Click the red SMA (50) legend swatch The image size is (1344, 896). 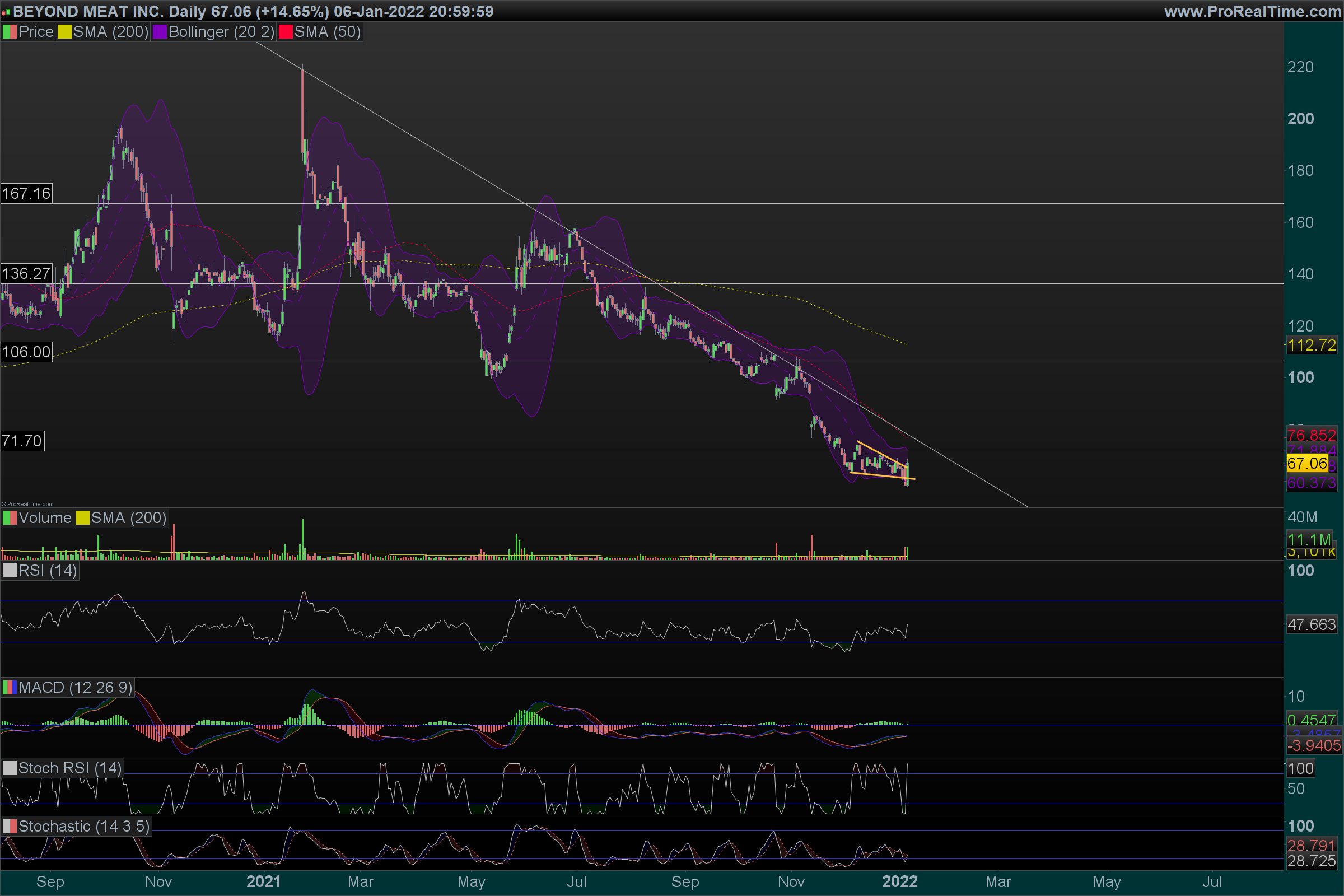click(285, 32)
